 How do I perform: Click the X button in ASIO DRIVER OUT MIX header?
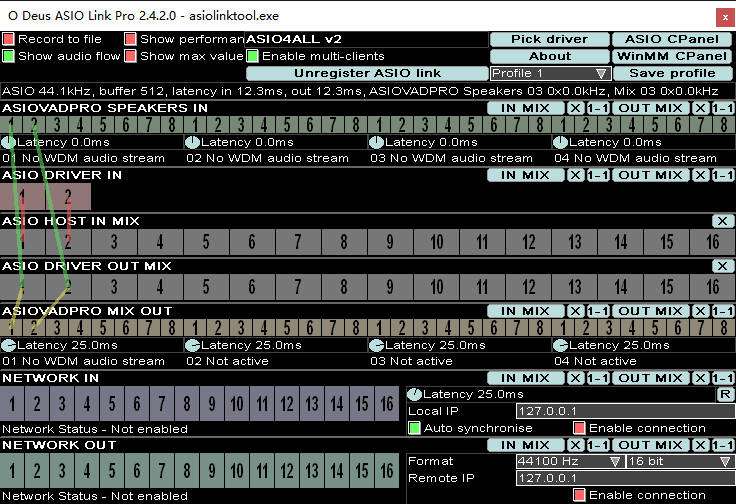pyautogui.click(x=723, y=266)
